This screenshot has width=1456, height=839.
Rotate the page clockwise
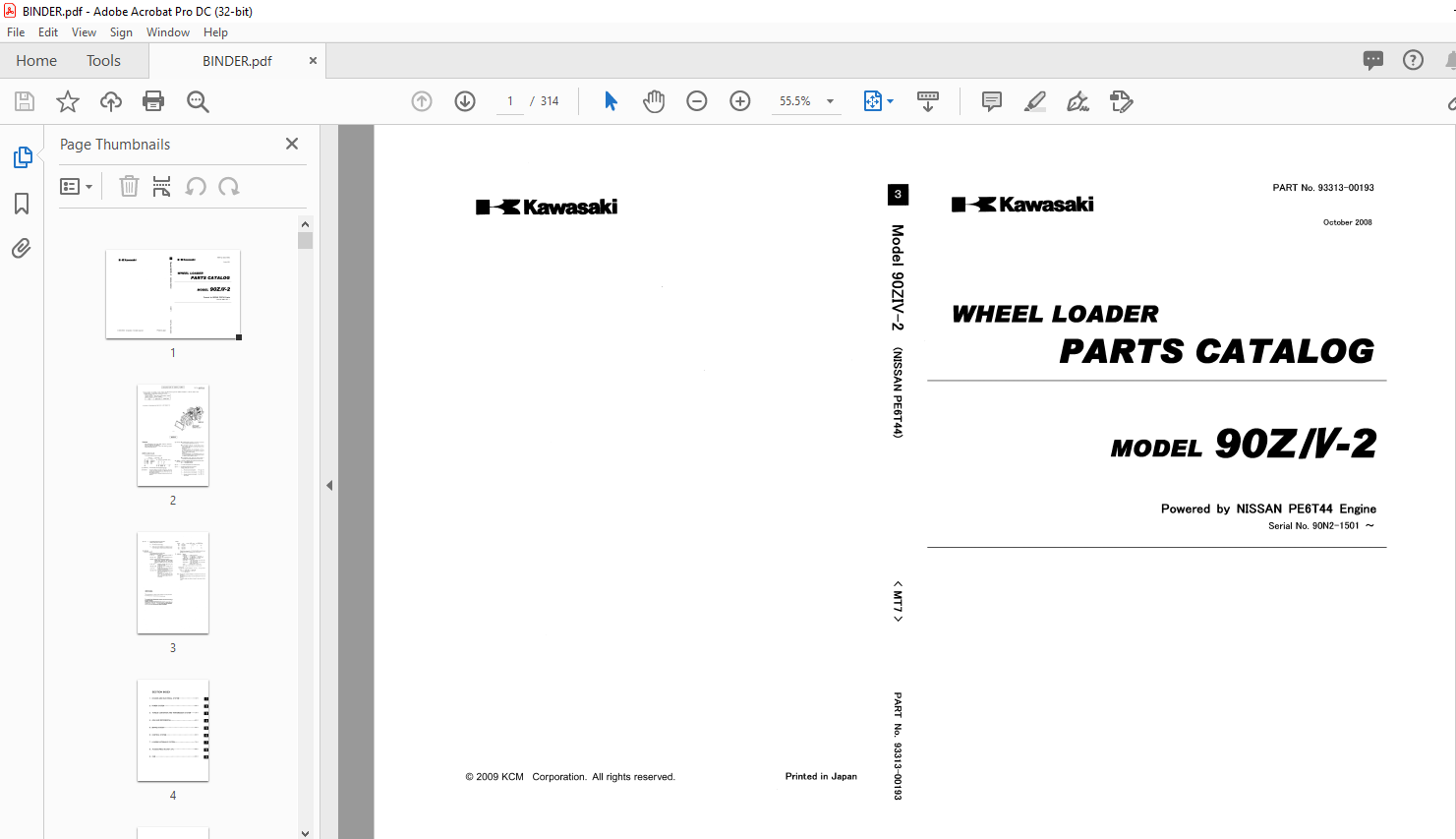pyautogui.click(x=229, y=186)
